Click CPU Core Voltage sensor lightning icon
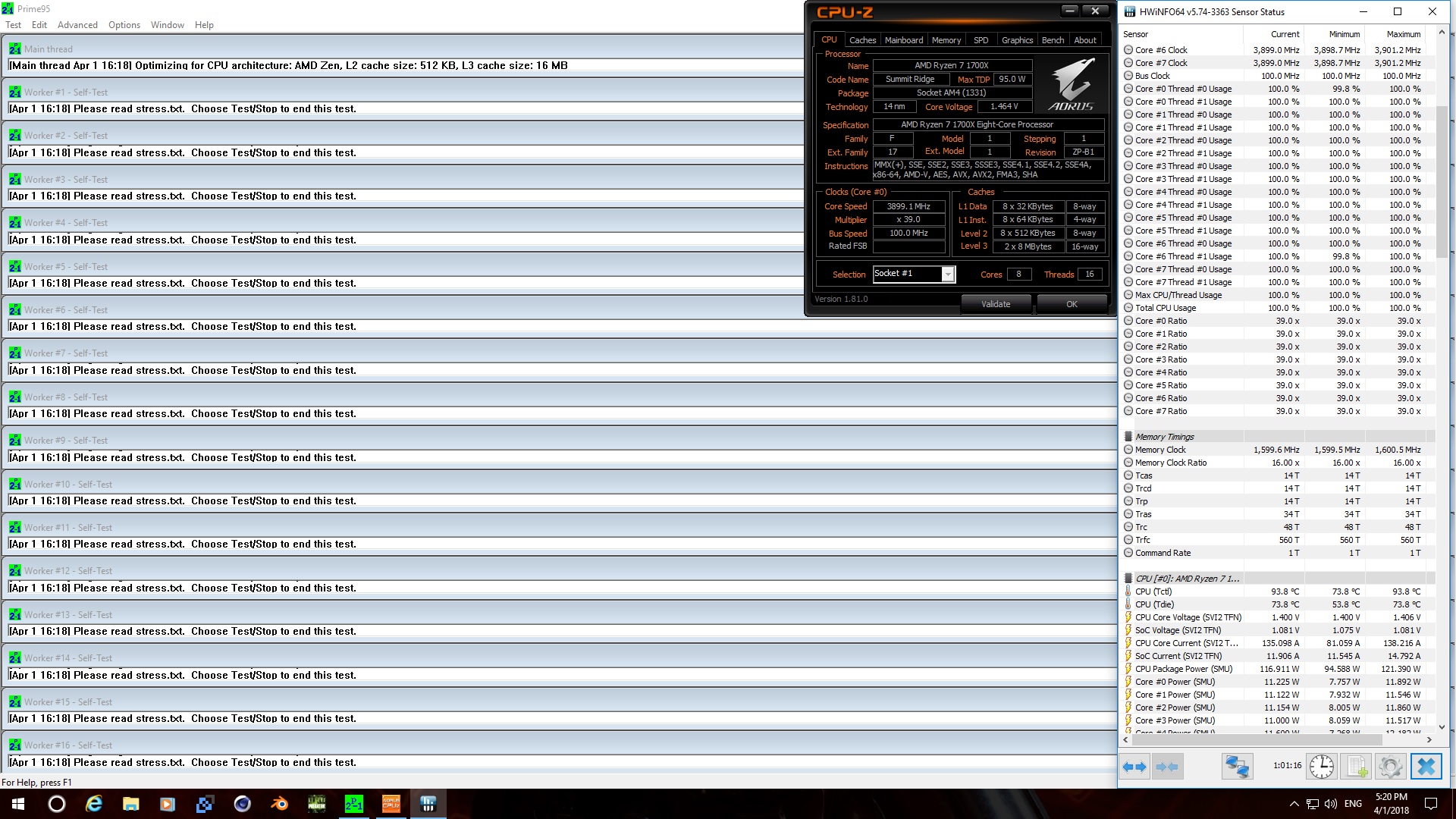 [x=1128, y=617]
